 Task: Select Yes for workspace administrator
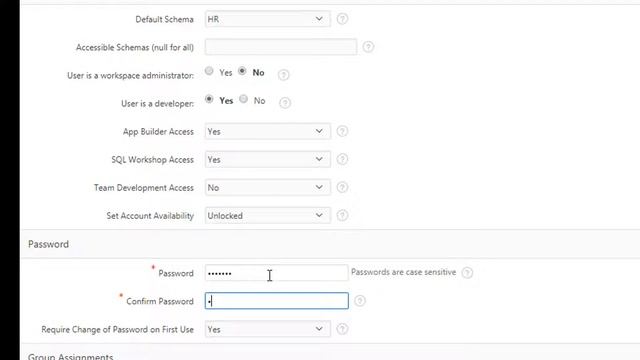tap(209, 71)
